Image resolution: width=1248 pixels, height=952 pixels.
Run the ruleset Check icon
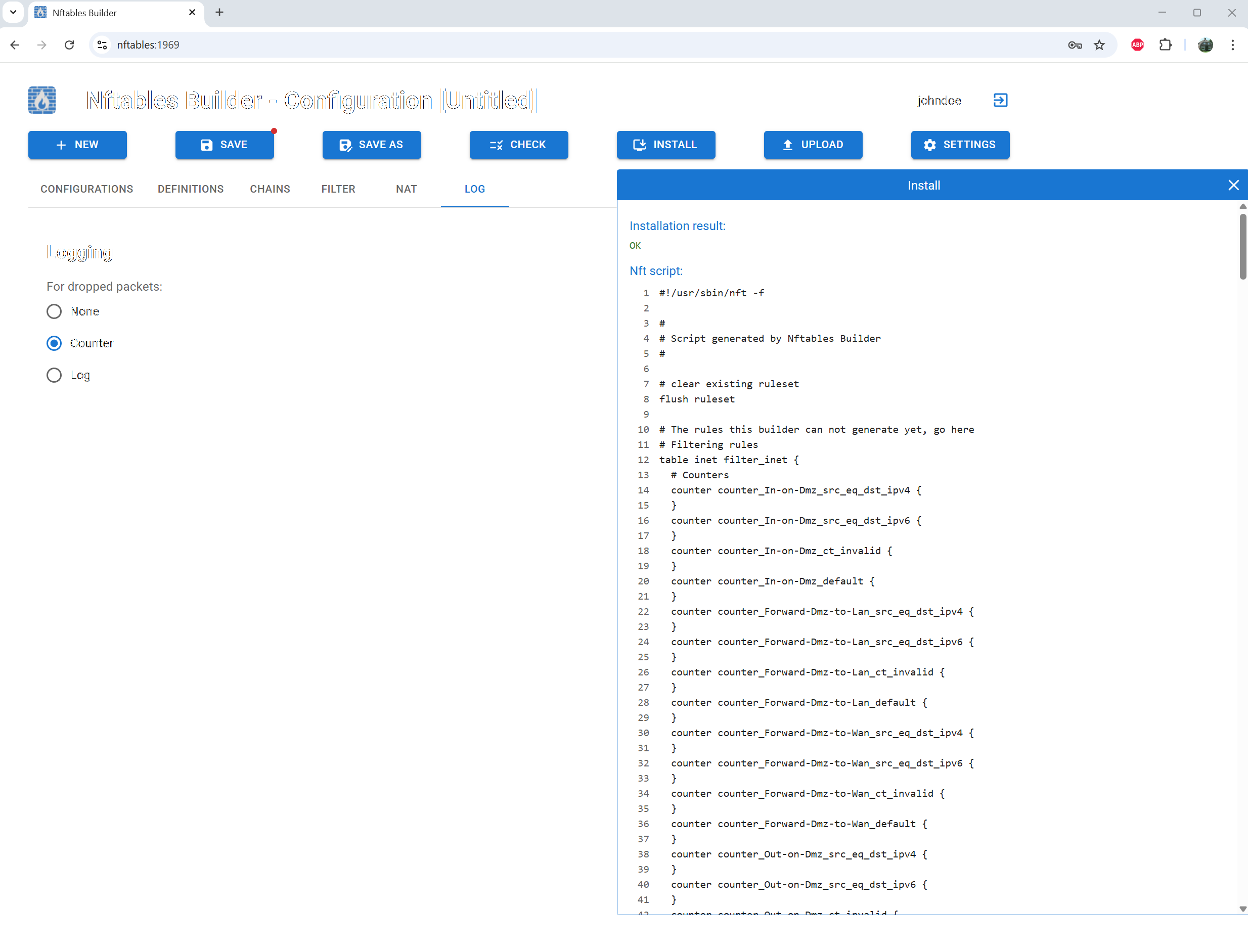[496, 145]
